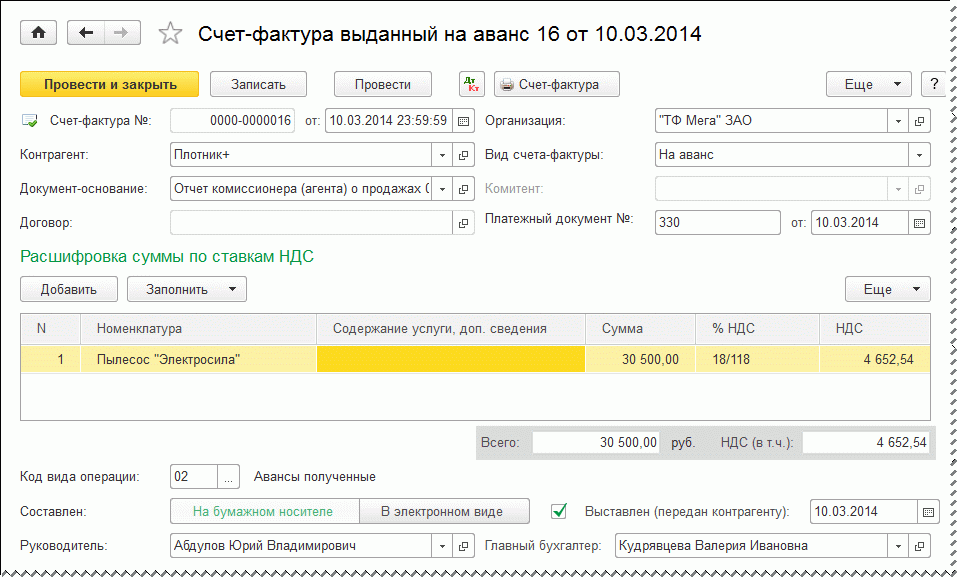Expand the Руководитель dropdown list
Screen dimensions: 957x577
[x=442, y=546]
